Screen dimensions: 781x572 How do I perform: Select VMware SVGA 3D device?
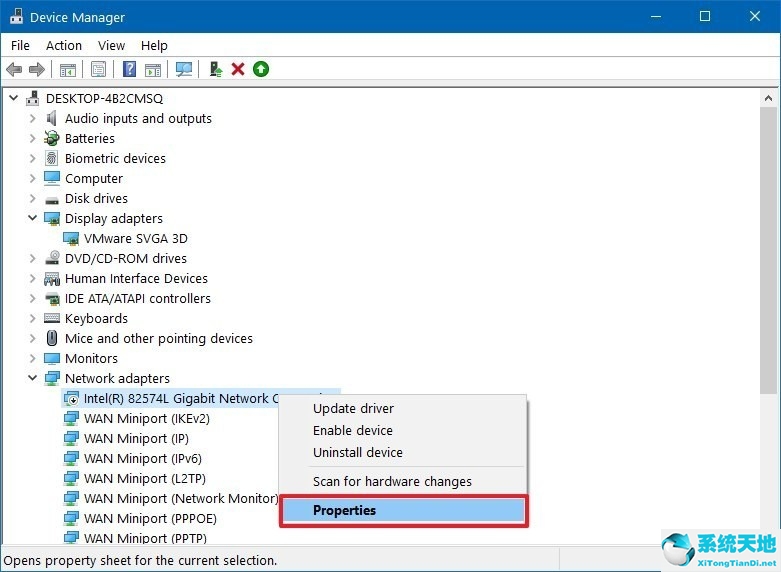(x=135, y=238)
